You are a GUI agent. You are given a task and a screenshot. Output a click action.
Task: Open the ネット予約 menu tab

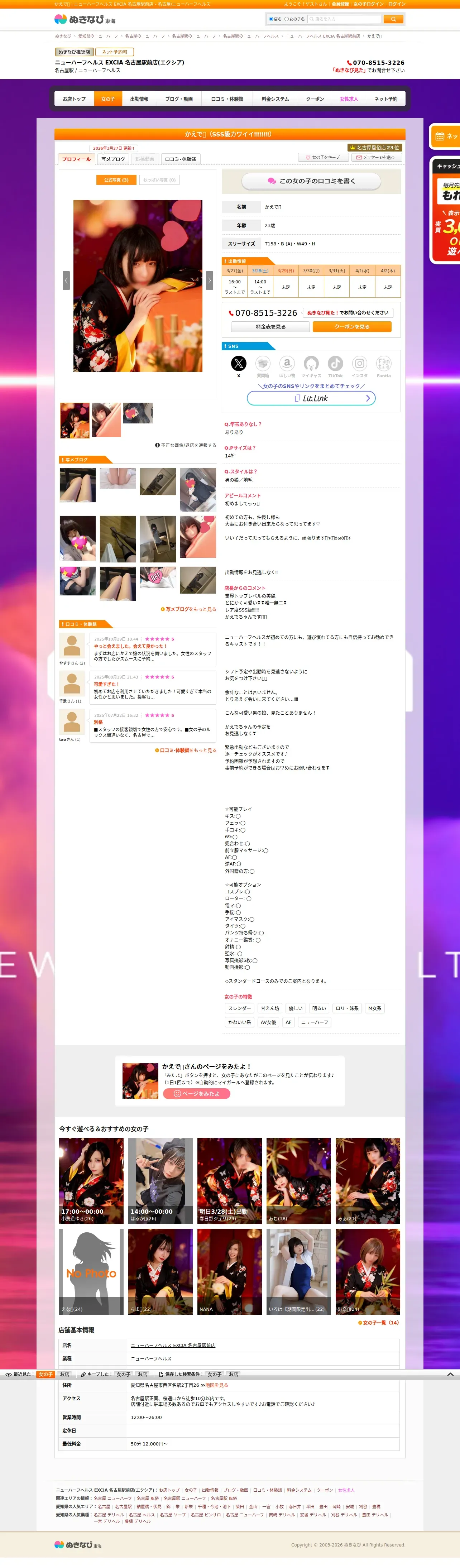[386, 99]
